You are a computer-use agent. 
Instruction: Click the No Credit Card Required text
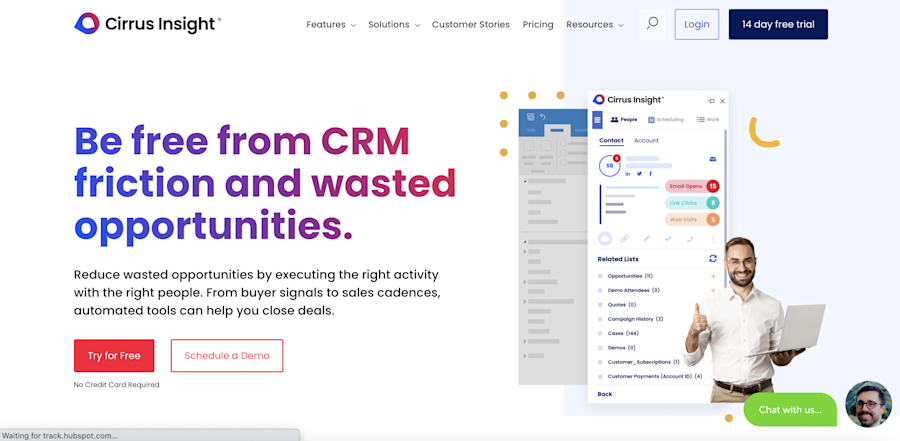click(x=117, y=385)
